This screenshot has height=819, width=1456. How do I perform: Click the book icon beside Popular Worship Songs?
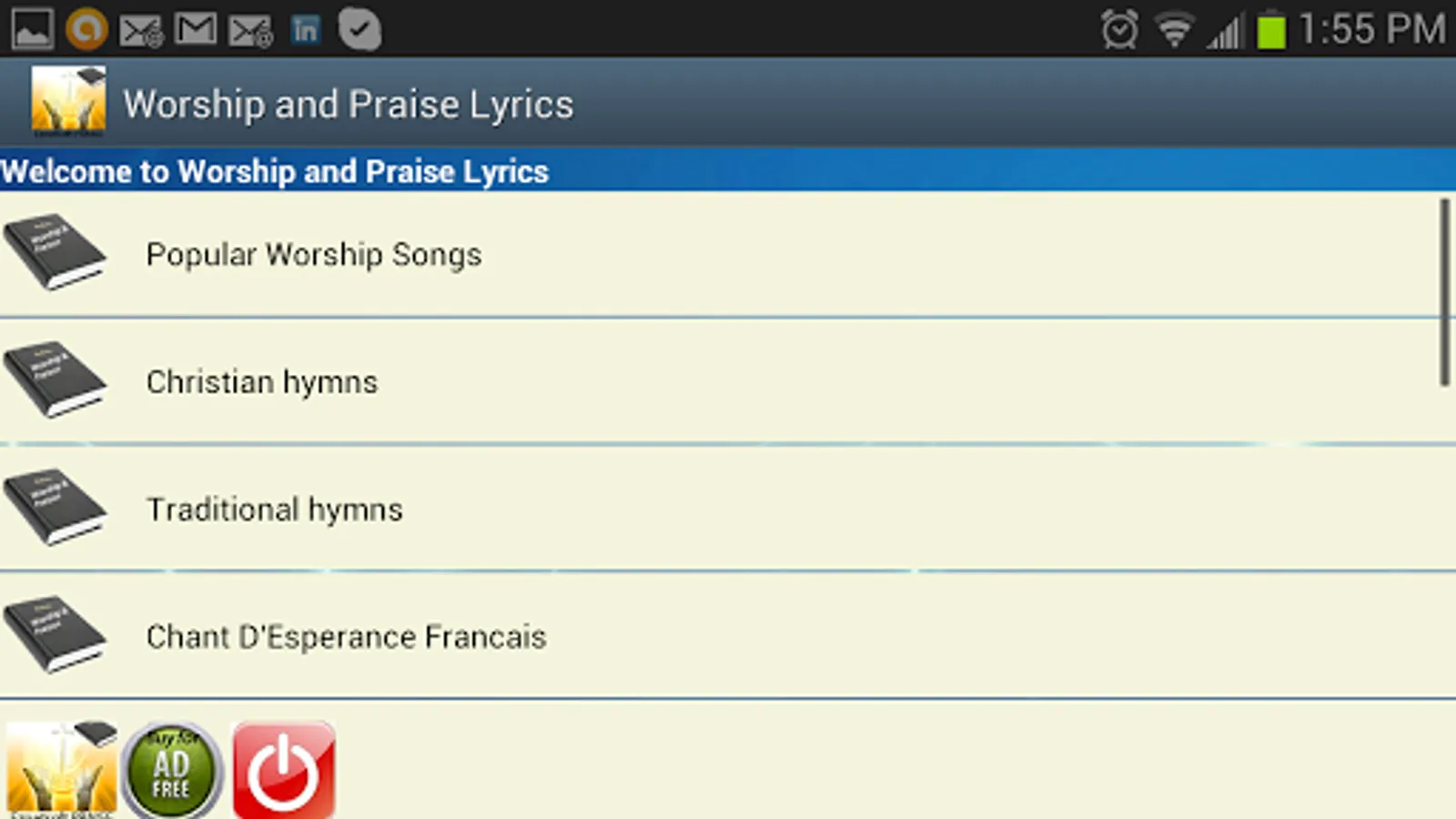55,252
